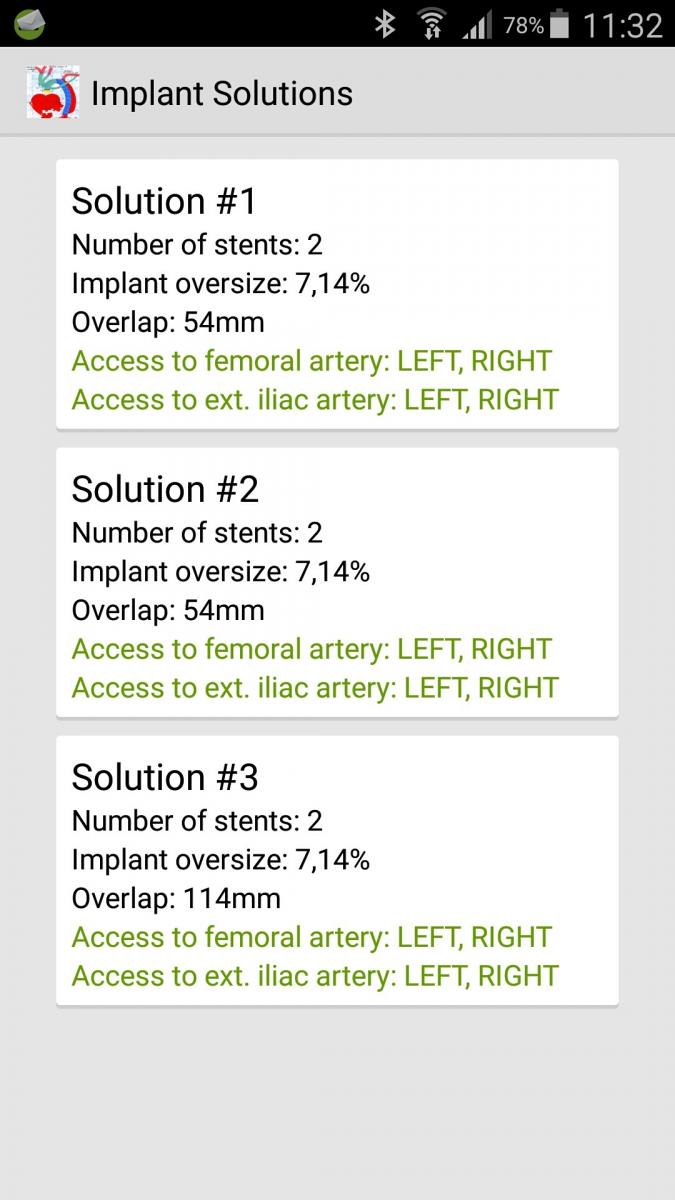Select Solution #1 ext. iliac artery line

(x=315, y=400)
